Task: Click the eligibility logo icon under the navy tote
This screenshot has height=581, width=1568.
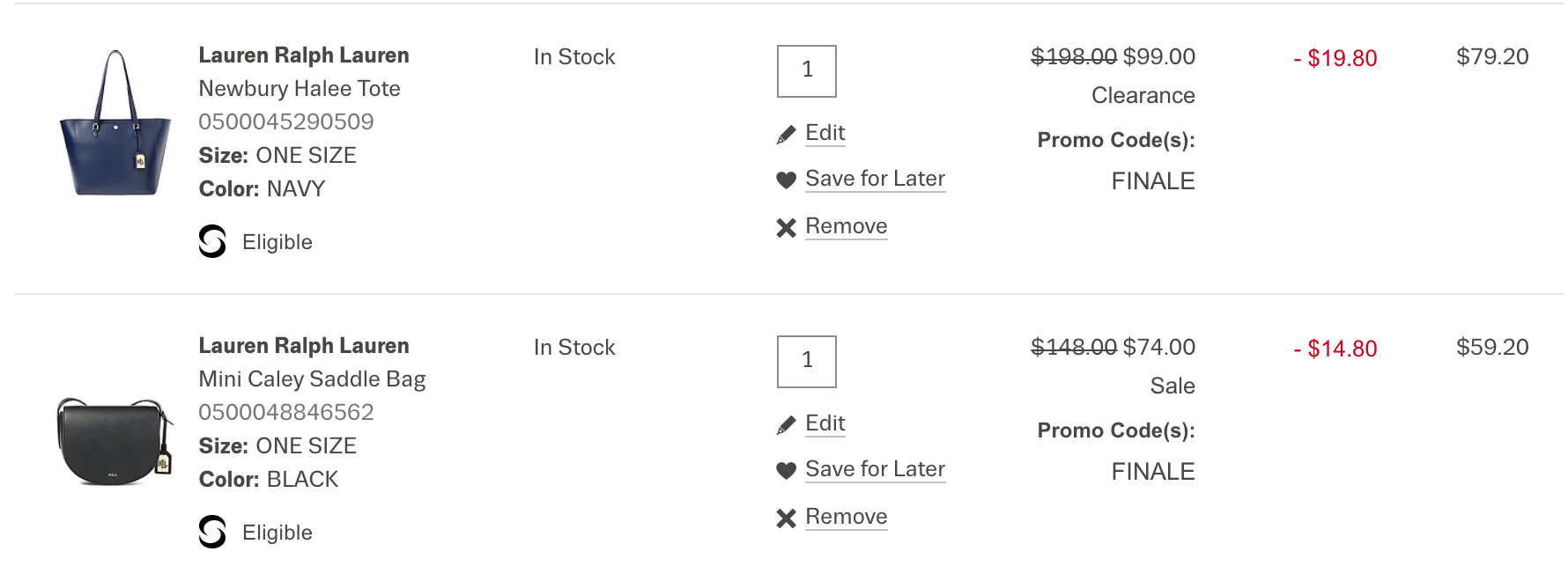Action: 212,241
